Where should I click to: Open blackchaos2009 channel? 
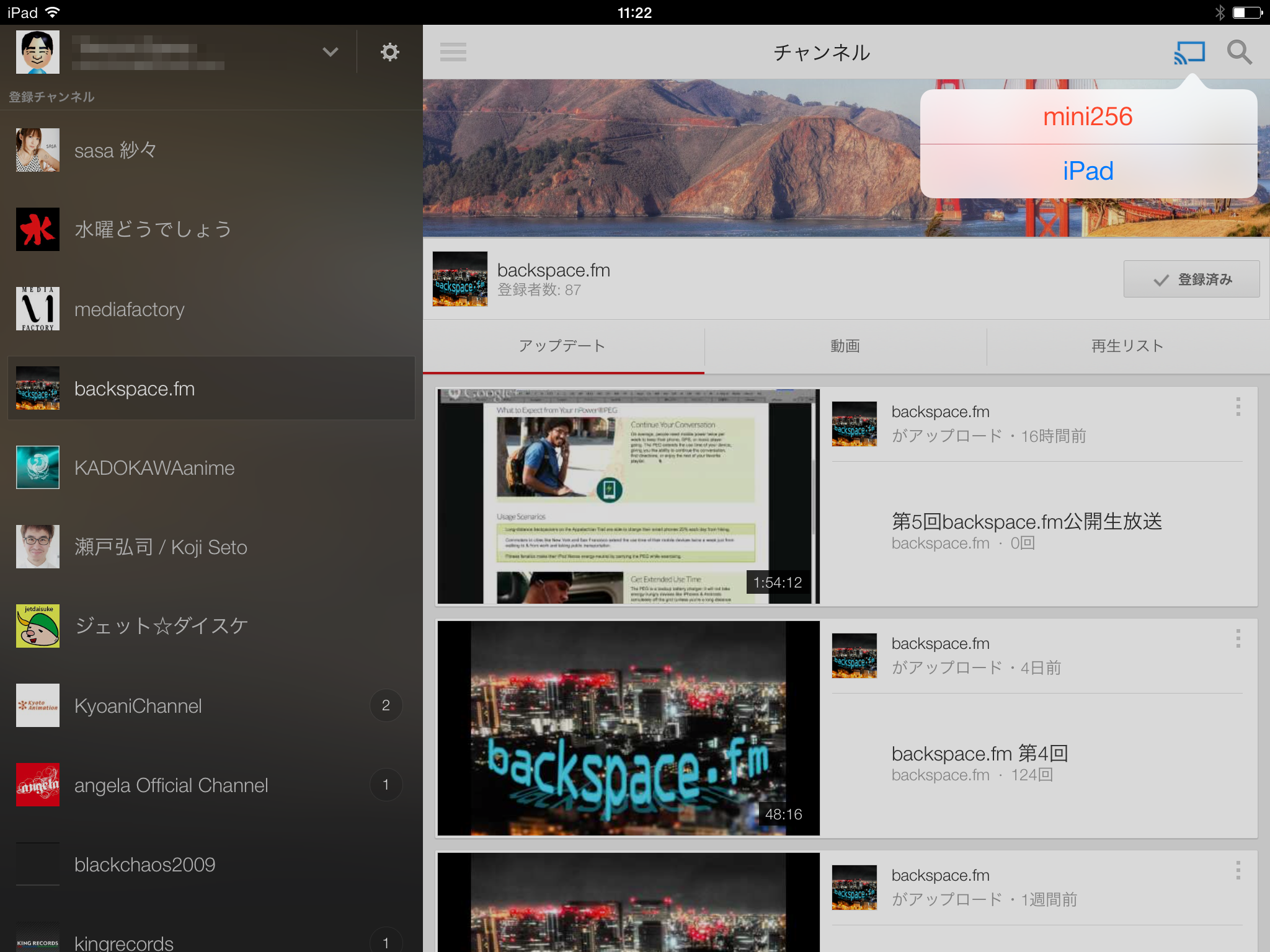211,864
